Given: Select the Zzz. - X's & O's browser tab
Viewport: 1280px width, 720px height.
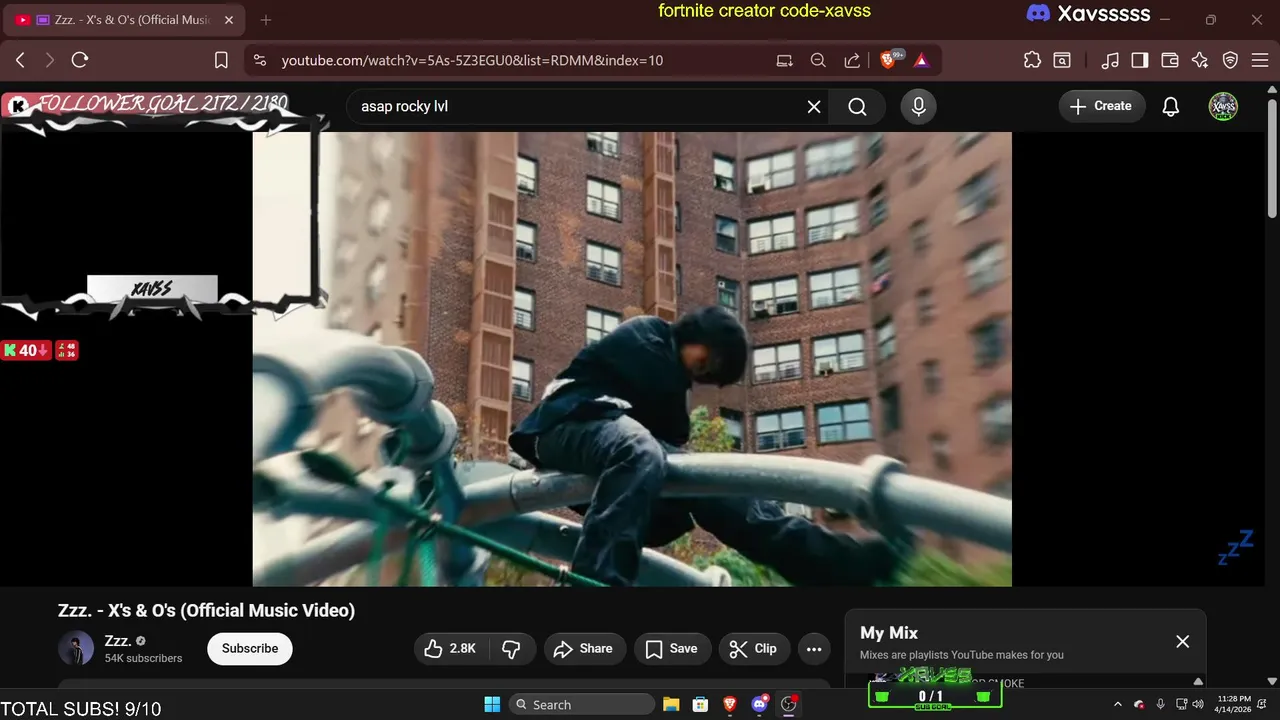Looking at the screenshot, I should click(125, 20).
